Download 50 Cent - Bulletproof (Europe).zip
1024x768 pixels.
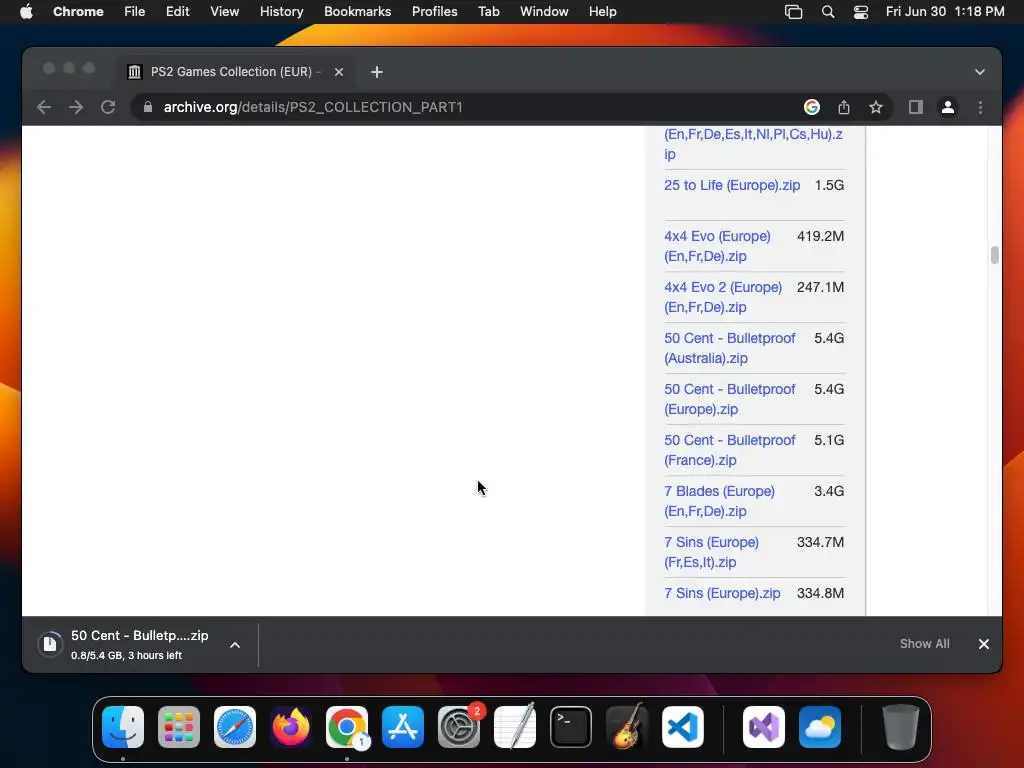729,399
